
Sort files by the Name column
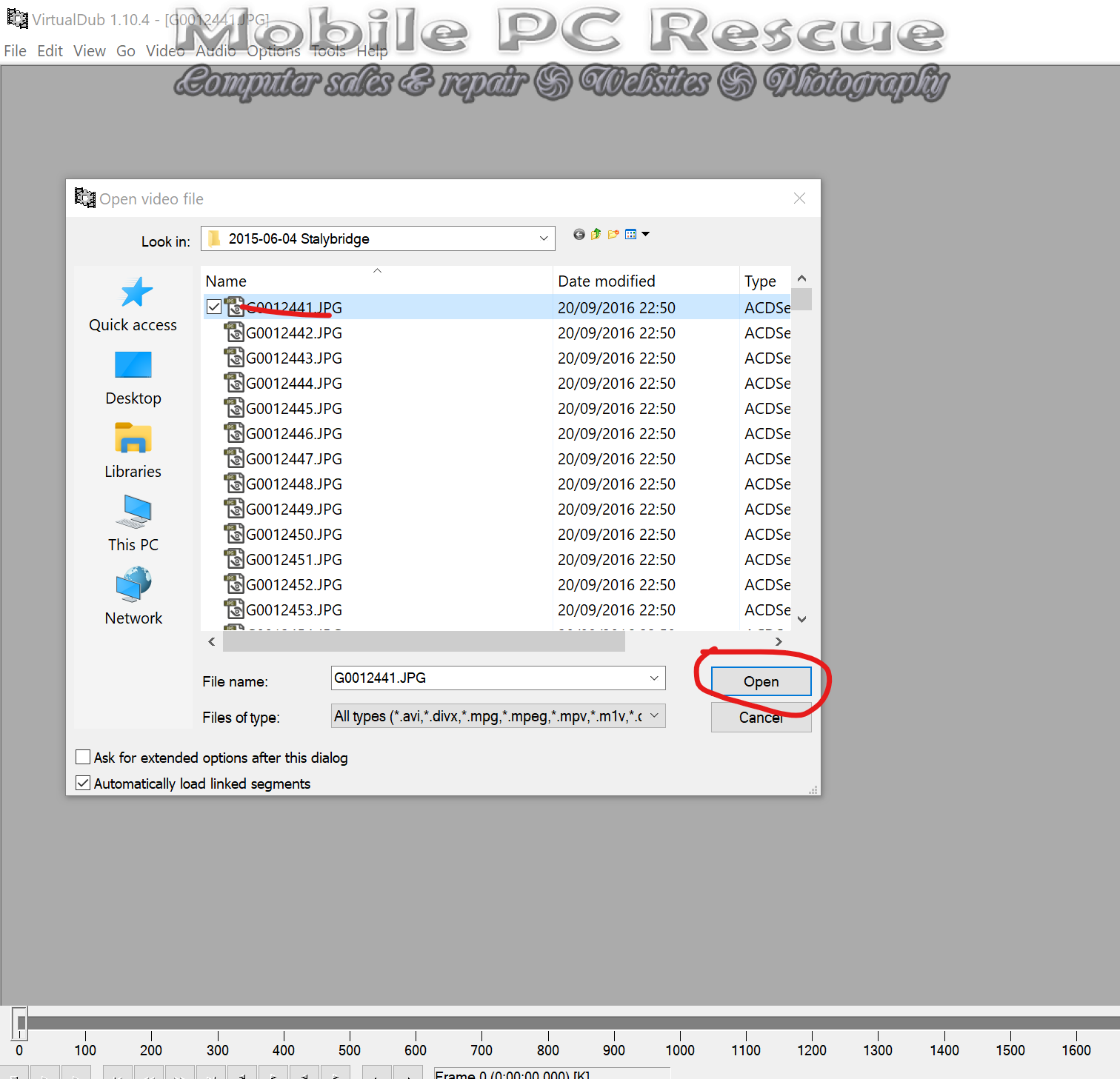coord(377,281)
